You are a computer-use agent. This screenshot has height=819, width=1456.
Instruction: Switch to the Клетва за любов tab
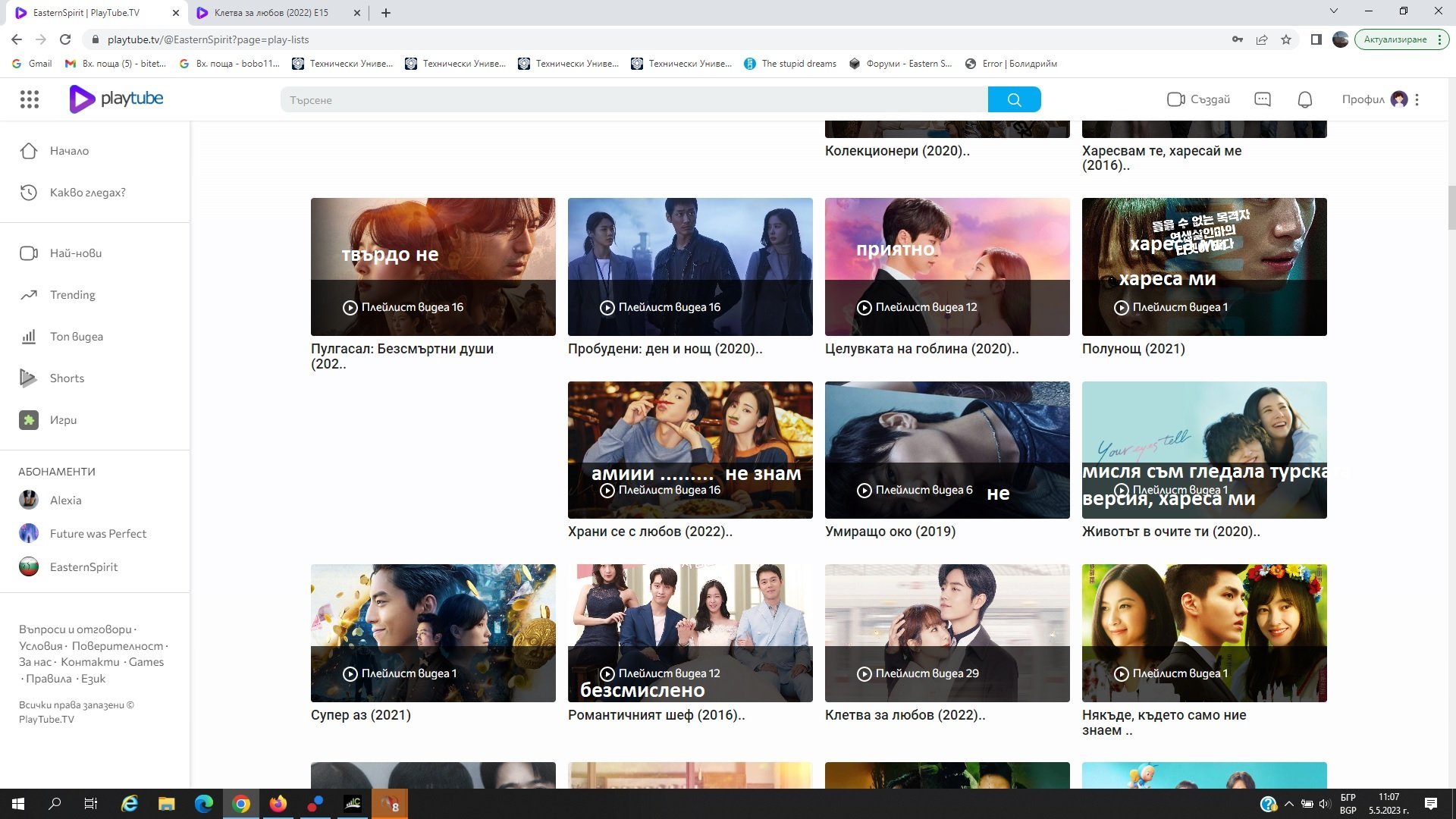[x=271, y=13]
